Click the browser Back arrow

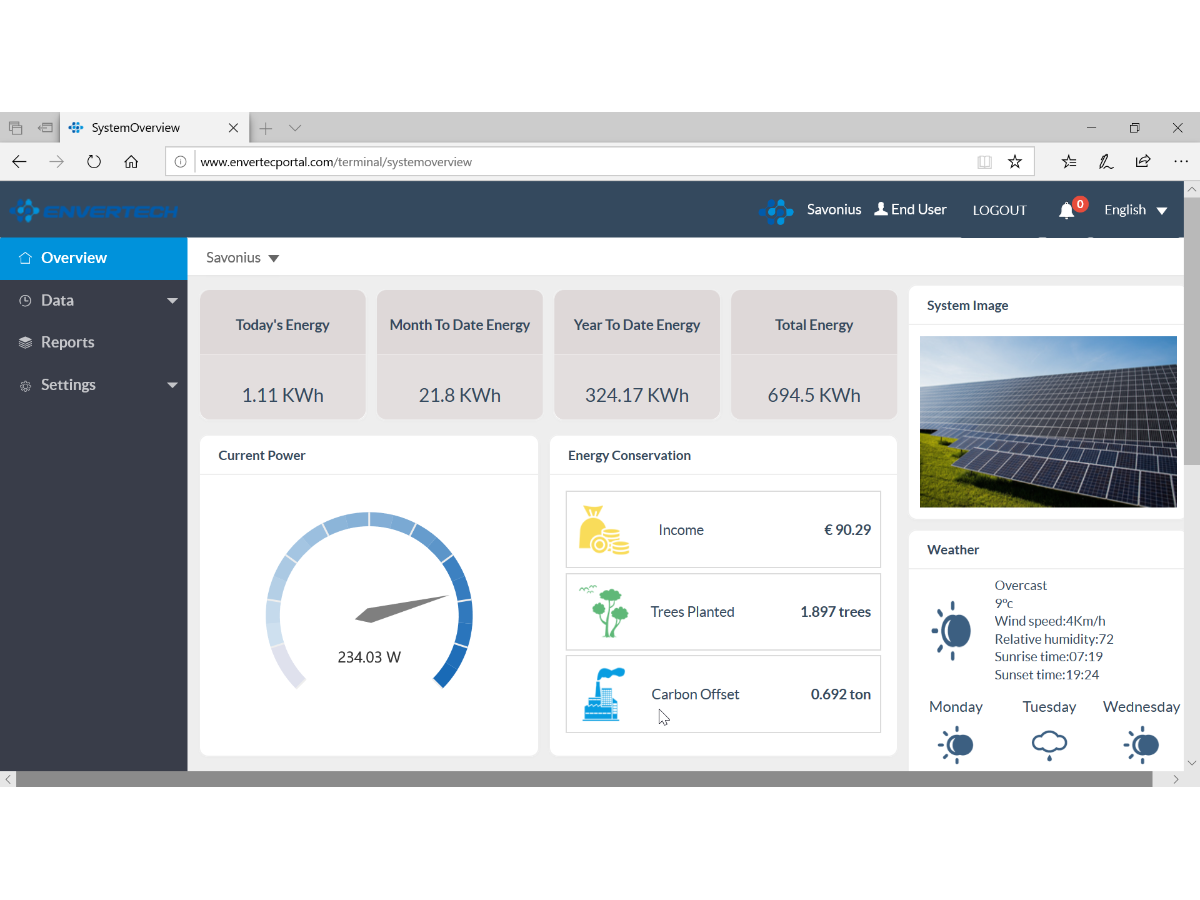(19, 161)
